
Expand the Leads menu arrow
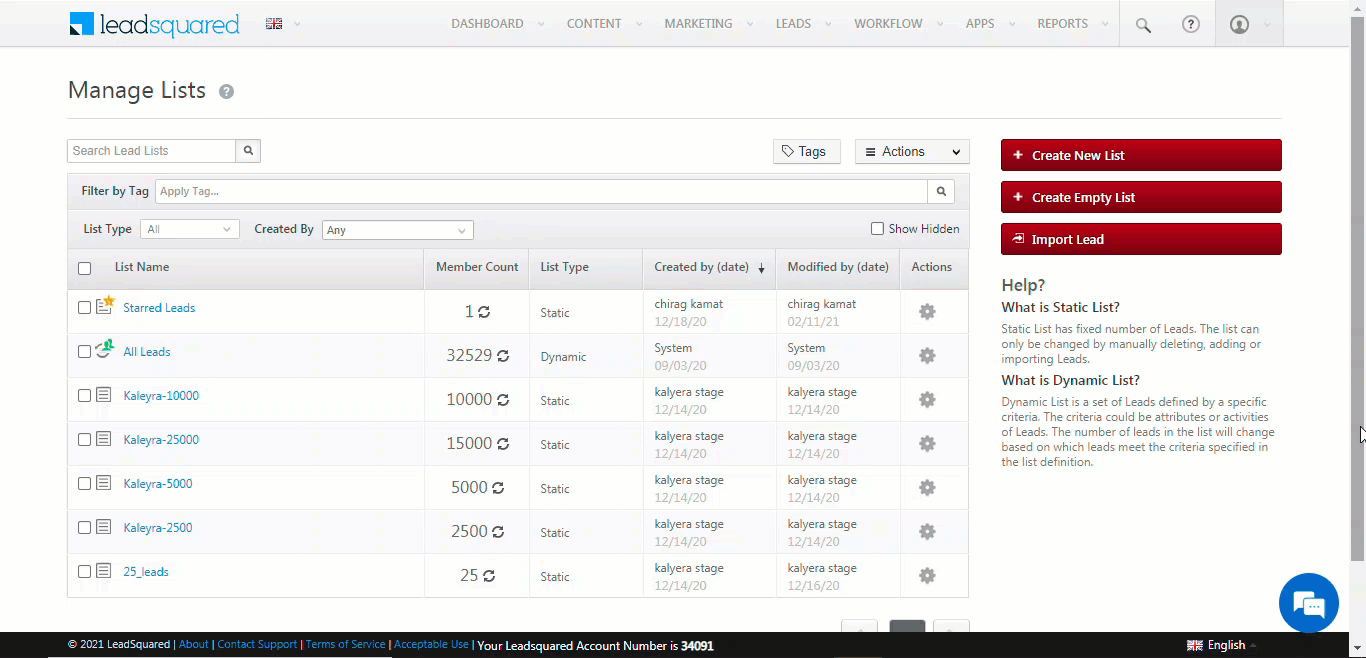click(829, 24)
